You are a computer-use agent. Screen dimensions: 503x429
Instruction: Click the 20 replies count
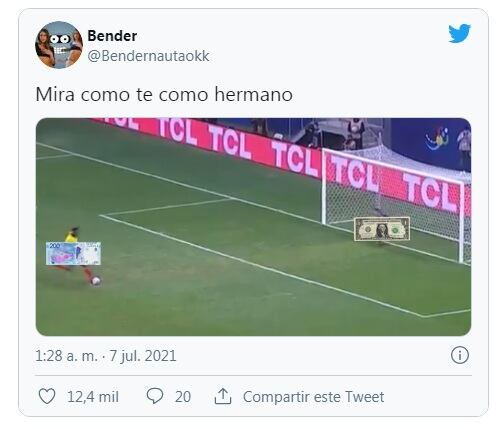tap(183, 397)
